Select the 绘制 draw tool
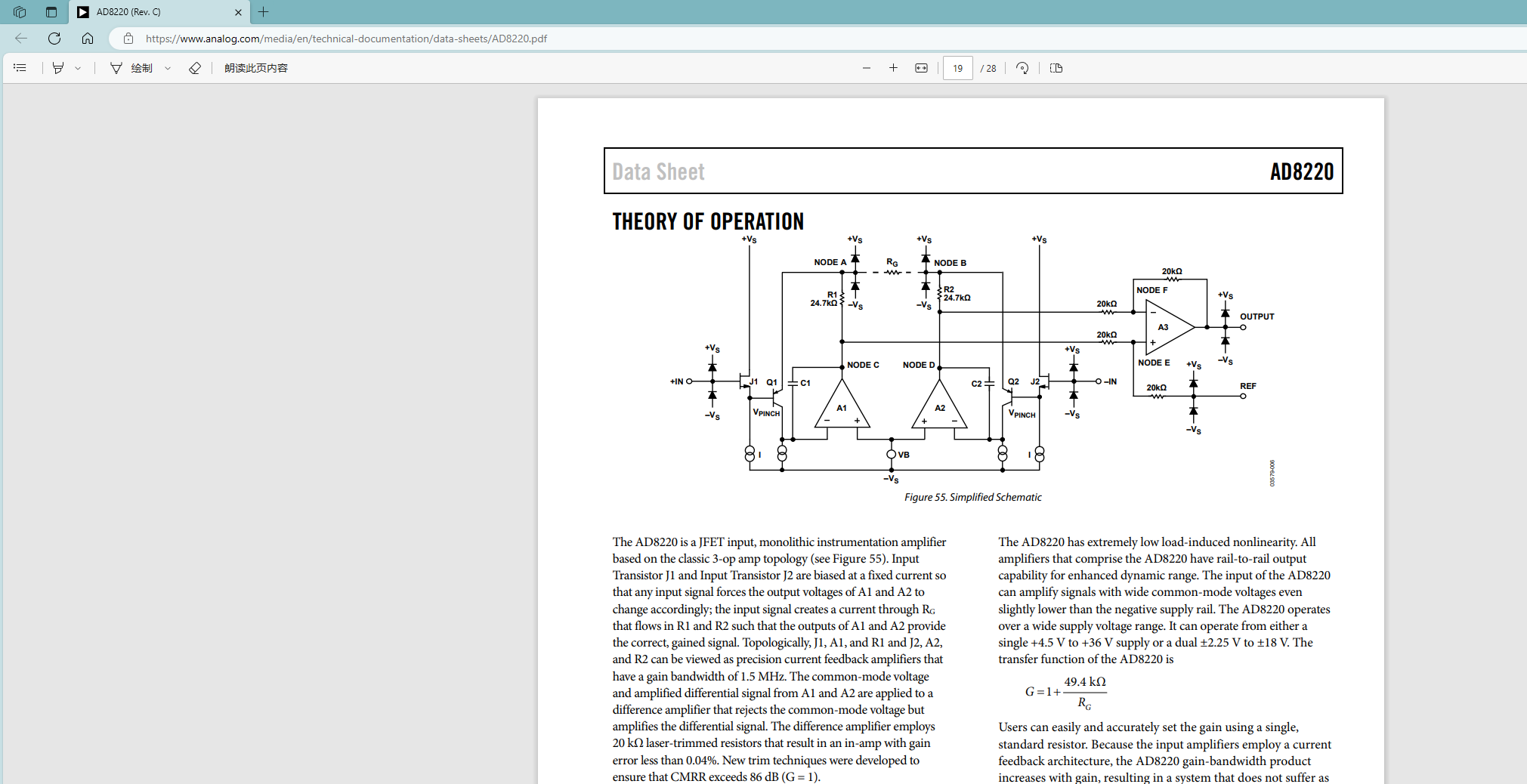1527x784 pixels. point(131,68)
